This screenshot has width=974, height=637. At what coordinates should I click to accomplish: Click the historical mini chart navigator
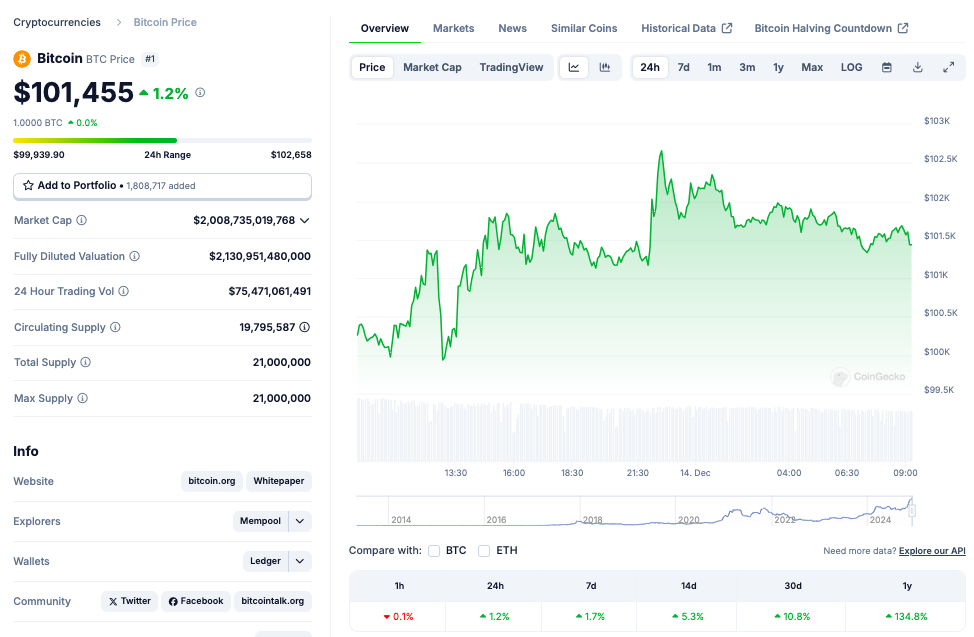tap(634, 511)
